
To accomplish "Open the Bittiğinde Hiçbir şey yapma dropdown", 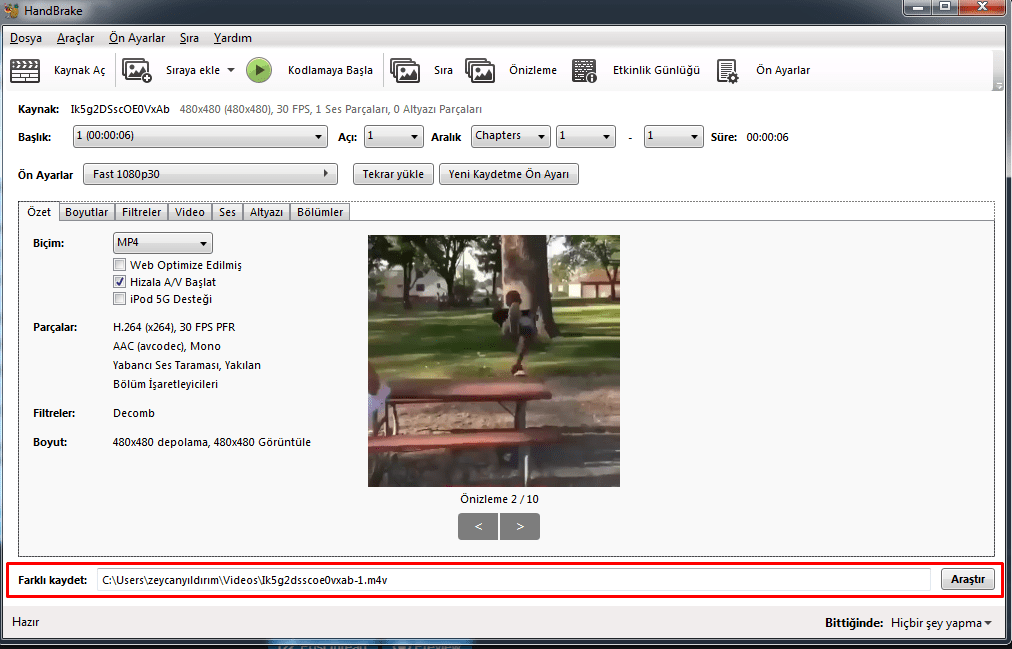I will pos(941,623).
